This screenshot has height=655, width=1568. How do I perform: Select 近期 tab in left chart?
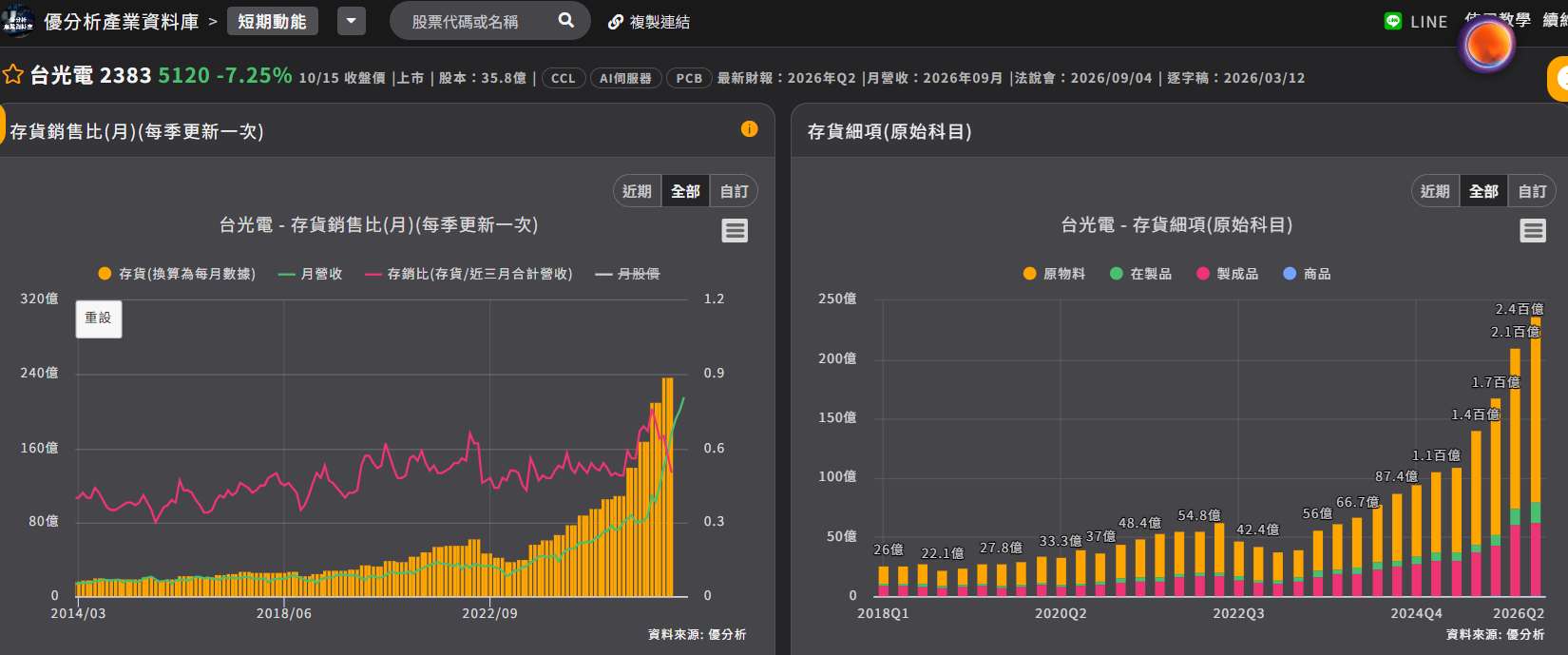point(637,191)
